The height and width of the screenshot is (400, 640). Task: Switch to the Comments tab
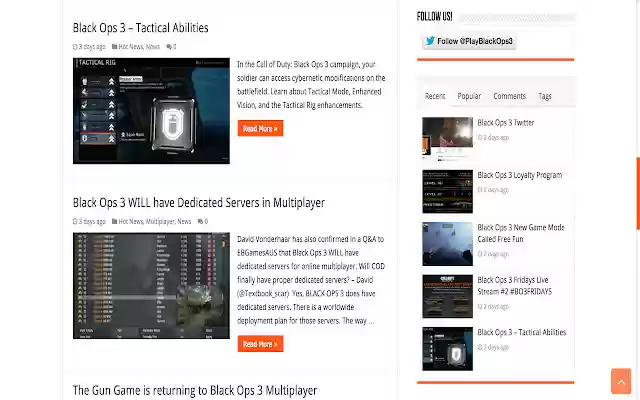509,96
